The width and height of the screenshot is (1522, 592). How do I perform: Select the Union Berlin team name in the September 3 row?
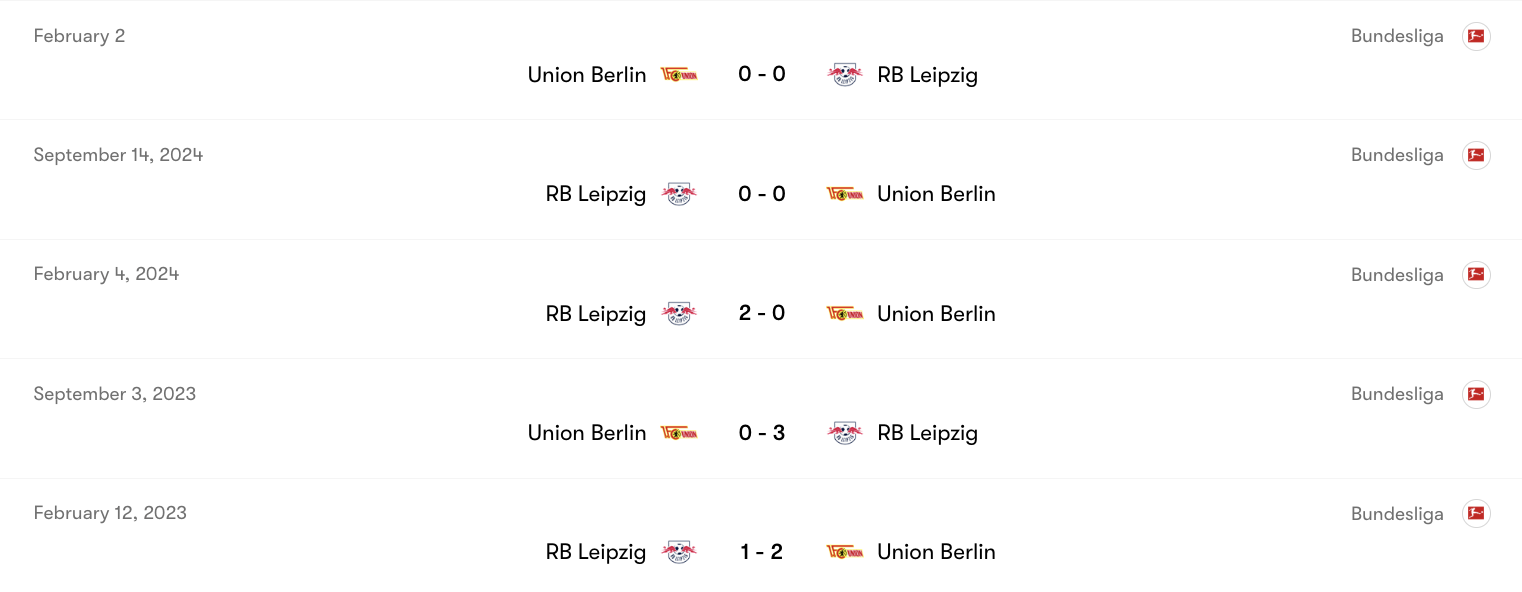pyautogui.click(x=587, y=433)
